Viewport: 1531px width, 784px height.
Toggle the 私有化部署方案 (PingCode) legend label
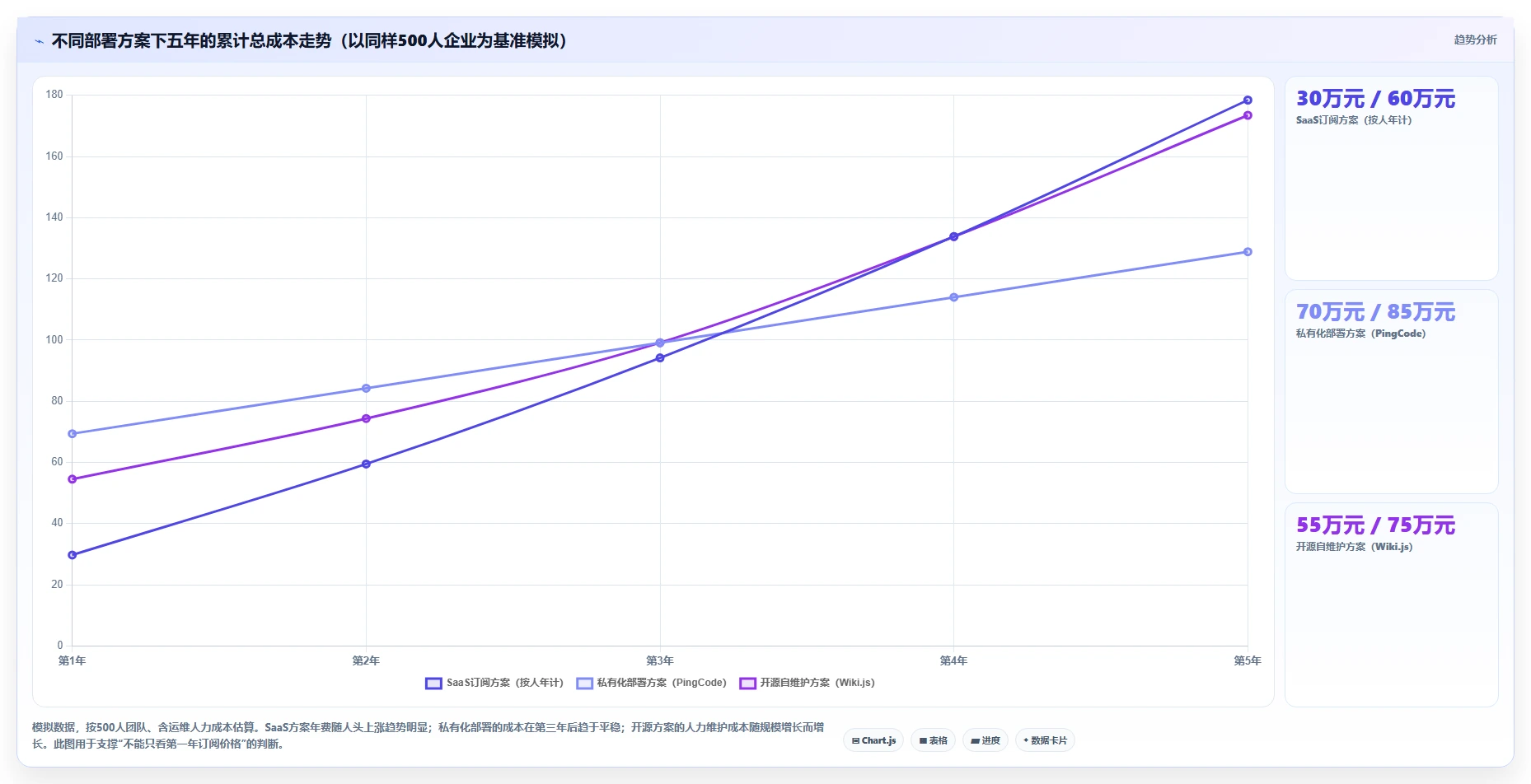[x=662, y=683]
